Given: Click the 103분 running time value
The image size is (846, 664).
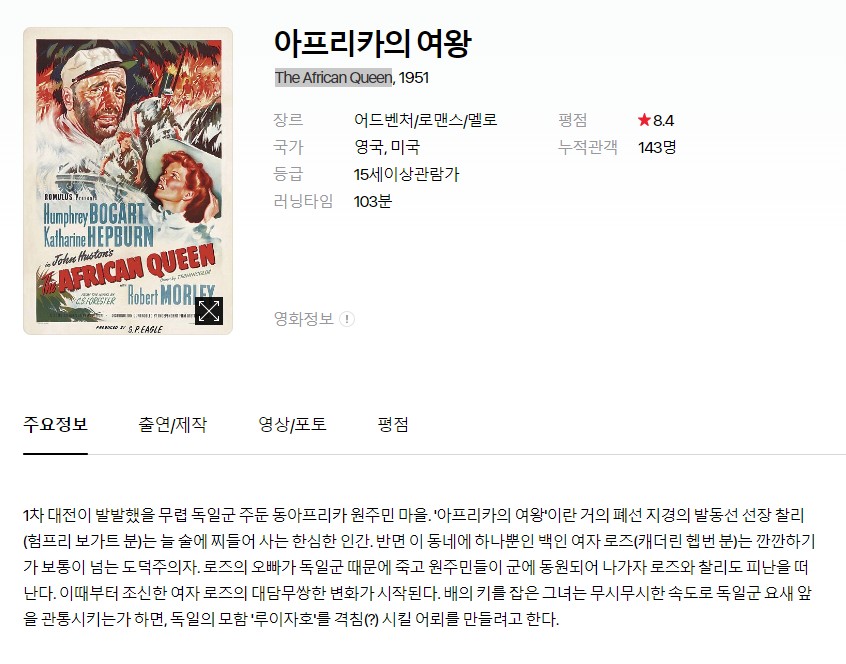Looking at the screenshot, I should [372, 201].
